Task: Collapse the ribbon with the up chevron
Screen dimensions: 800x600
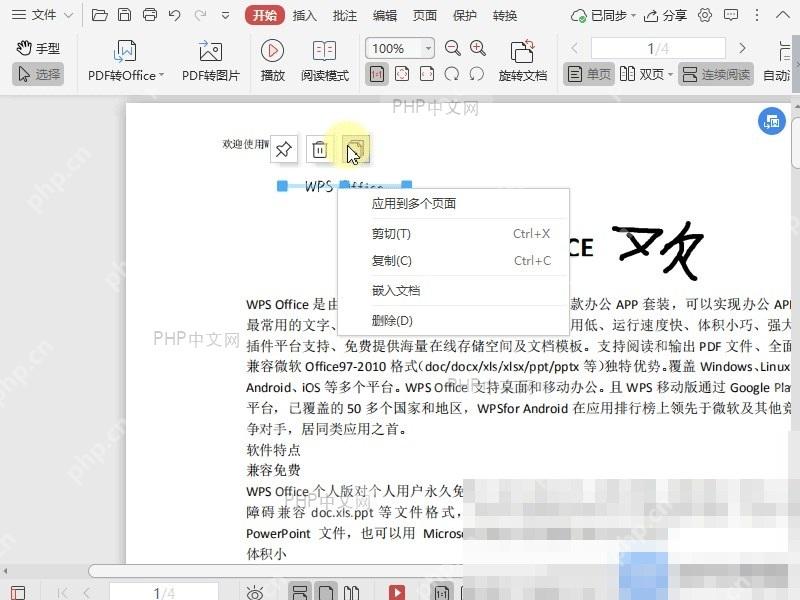Action: tap(783, 15)
